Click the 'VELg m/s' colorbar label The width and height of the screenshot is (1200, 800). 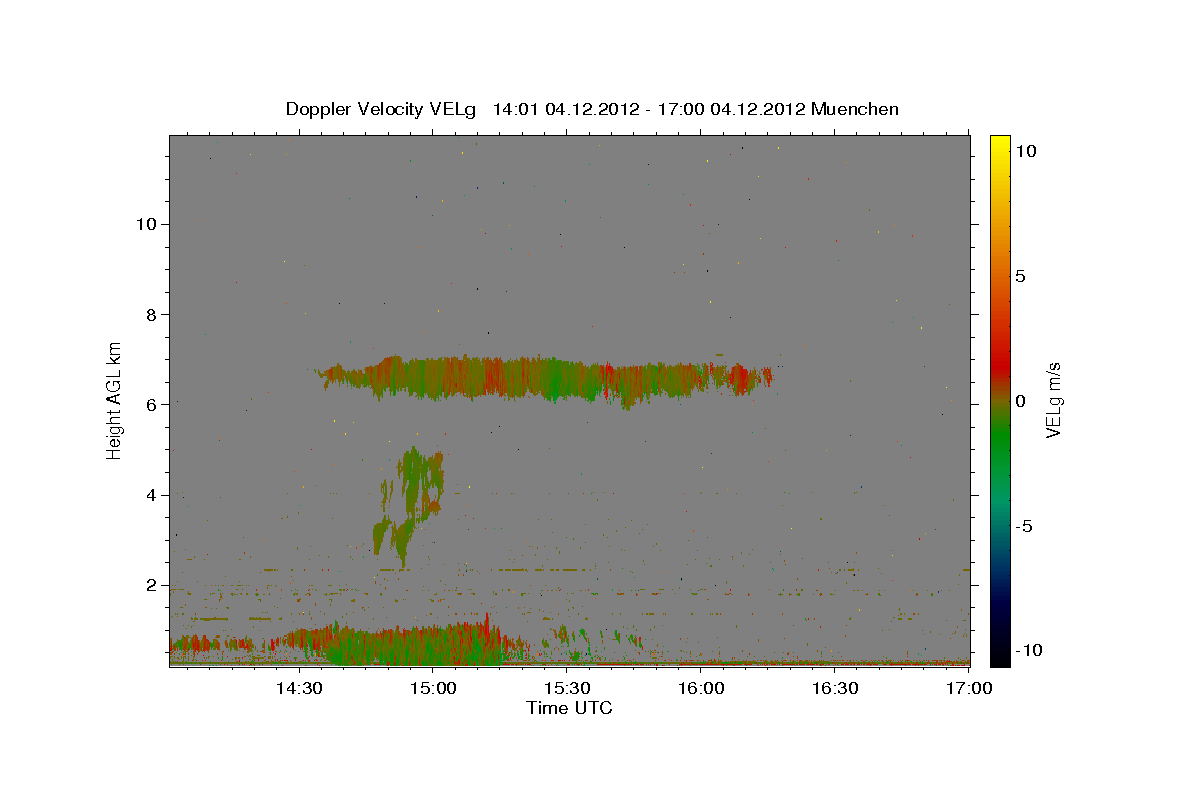pyautogui.click(x=1053, y=400)
